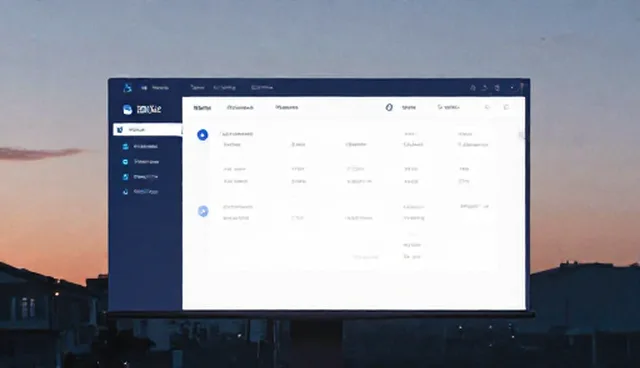Click the curved back arrow icon in the title bar
640x368 pixels.
484,88
